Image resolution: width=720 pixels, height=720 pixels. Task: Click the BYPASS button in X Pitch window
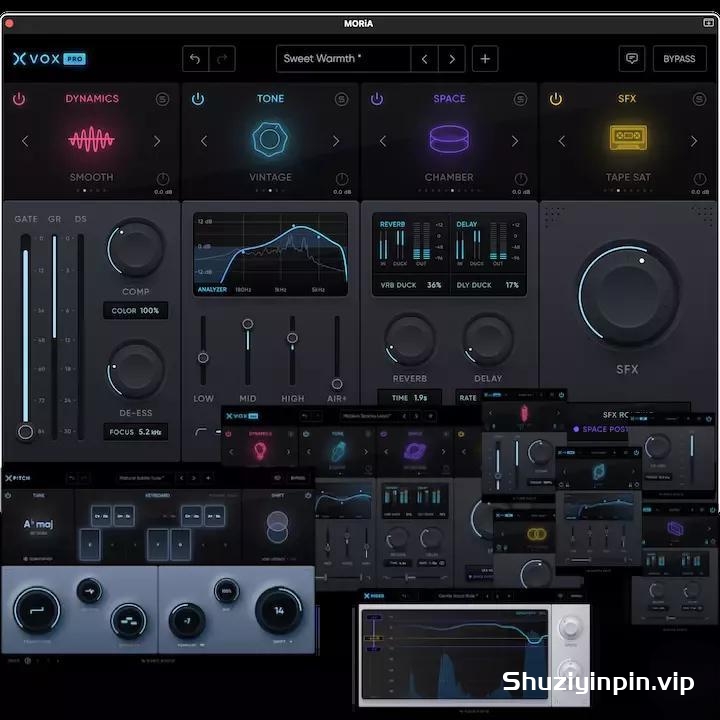pos(297,478)
